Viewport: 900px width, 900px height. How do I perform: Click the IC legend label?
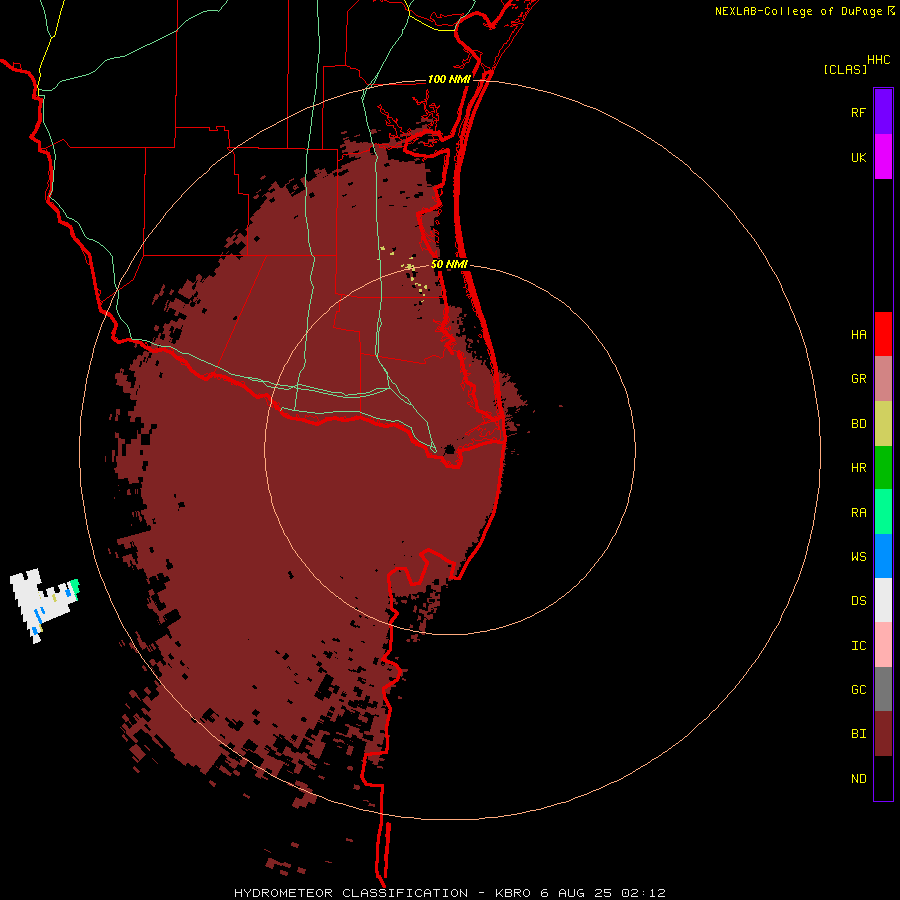pos(858,646)
